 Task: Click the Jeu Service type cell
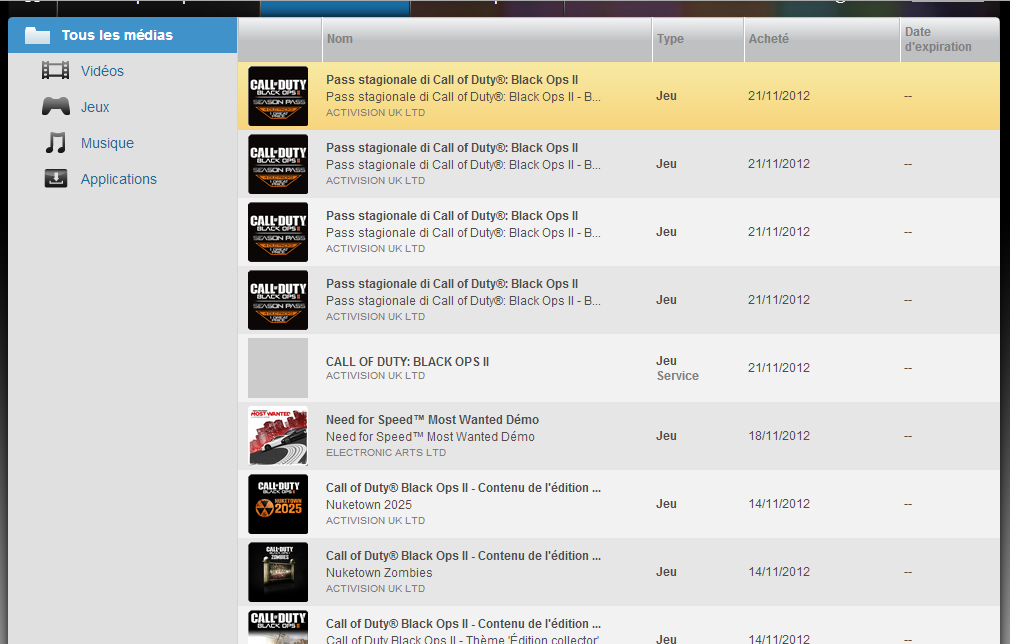[x=677, y=368]
